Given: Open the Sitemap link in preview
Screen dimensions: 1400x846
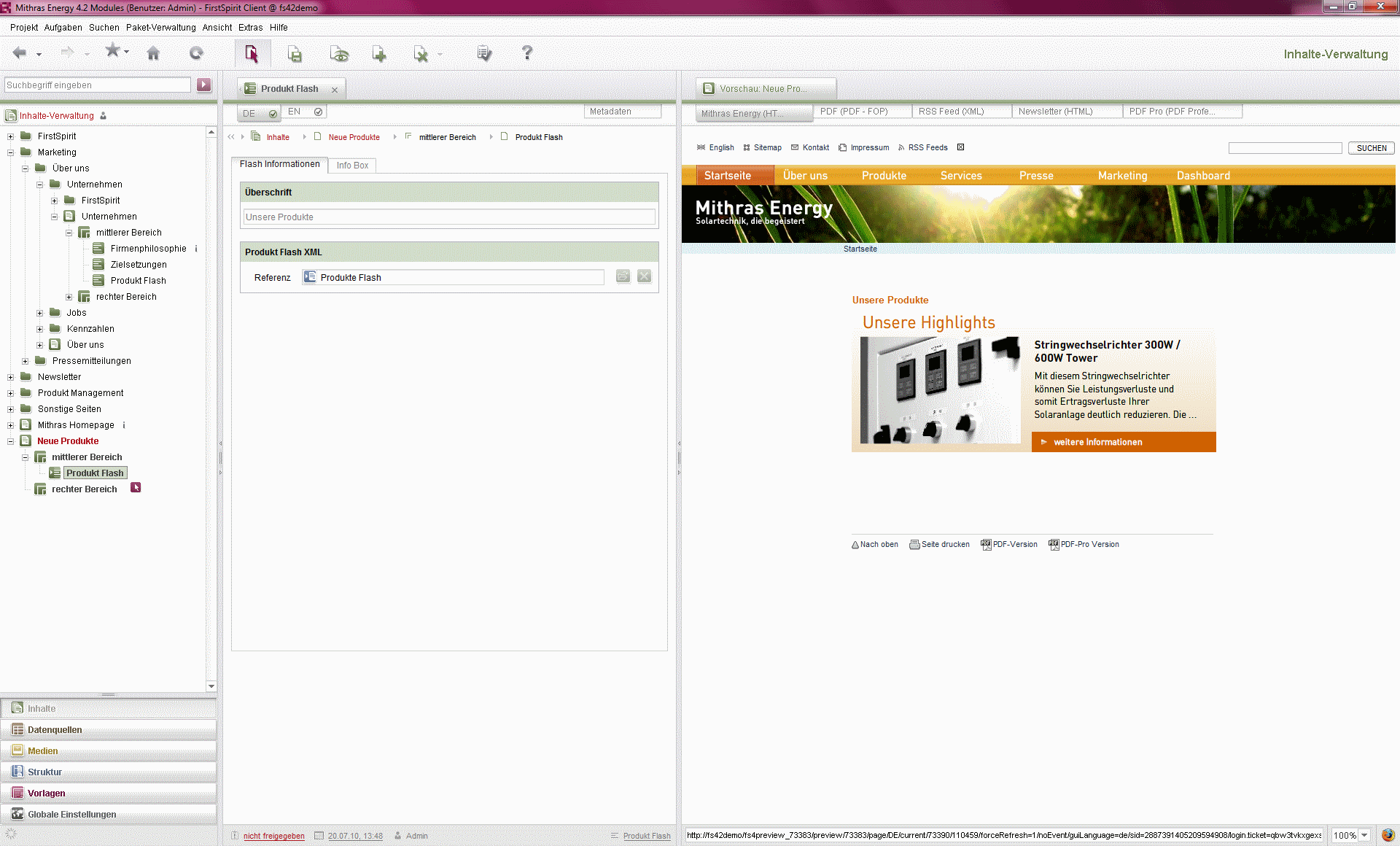Looking at the screenshot, I should [x=767, y=147].
